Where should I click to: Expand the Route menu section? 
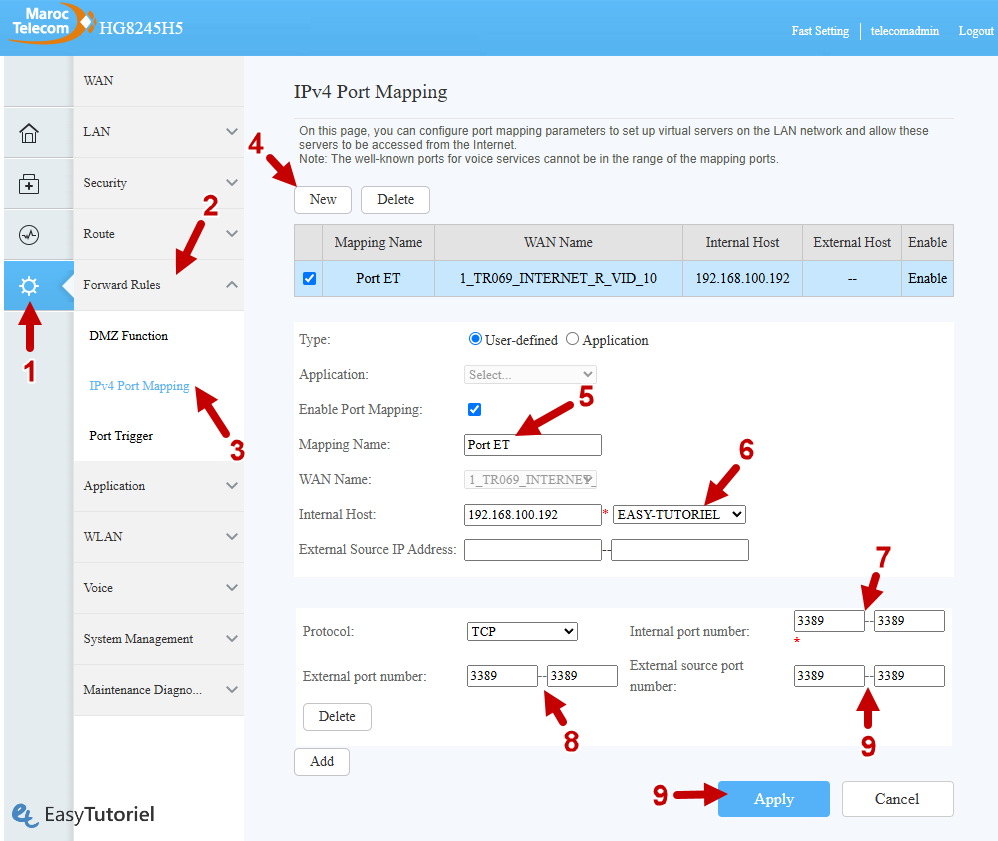click(x=158, y=234)
